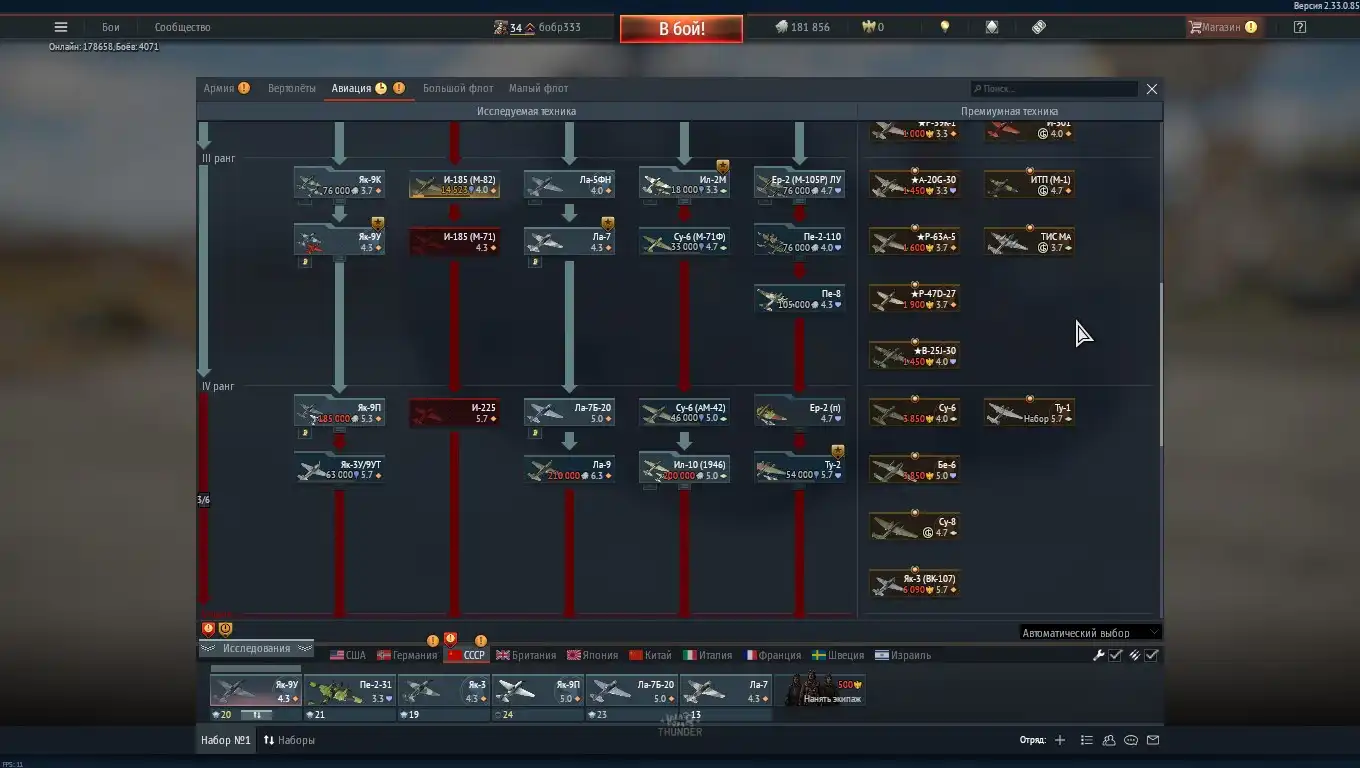Select premium Бе-6 aircraft

915,469
